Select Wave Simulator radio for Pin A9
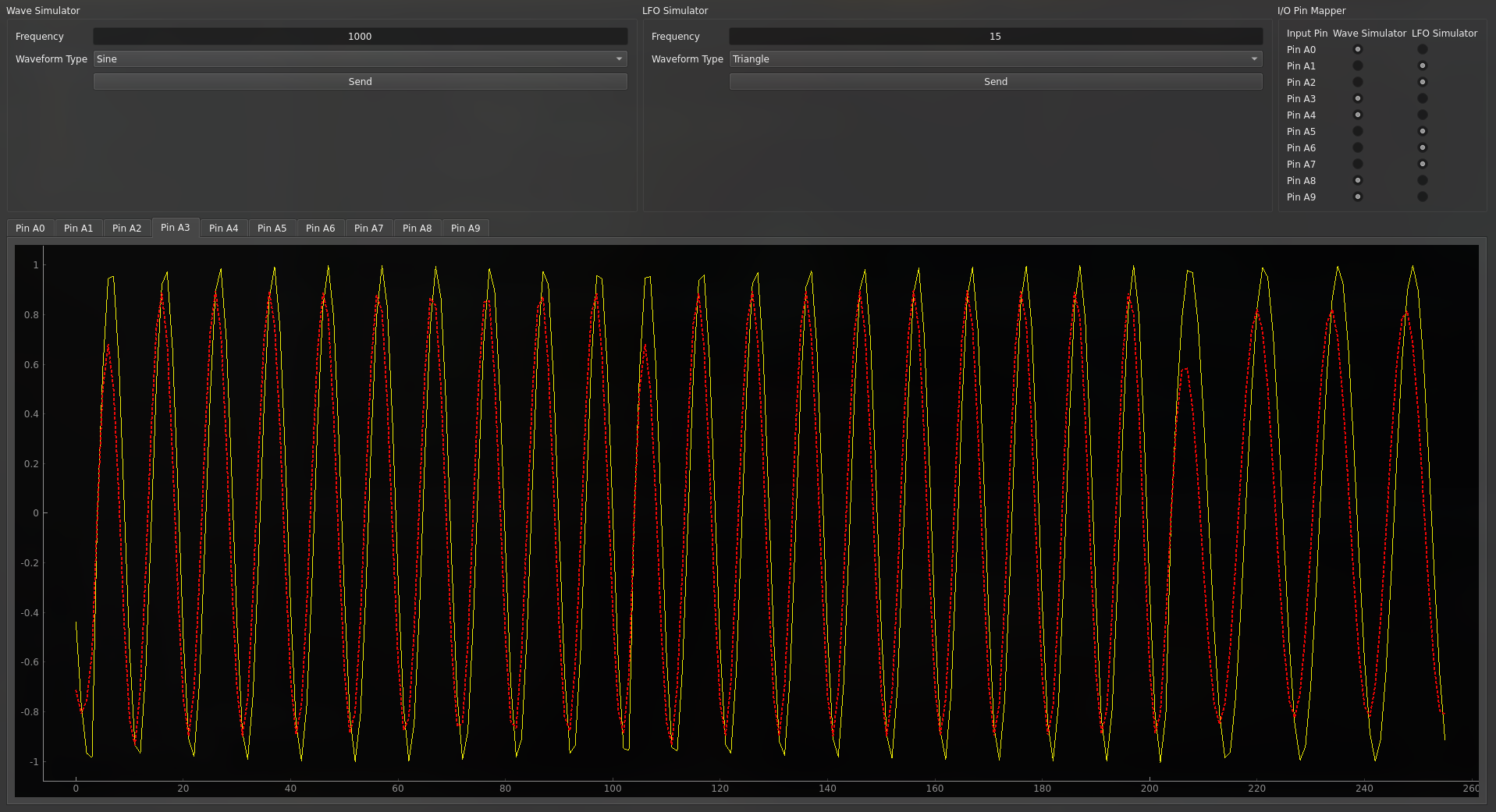 (1358, 197)
